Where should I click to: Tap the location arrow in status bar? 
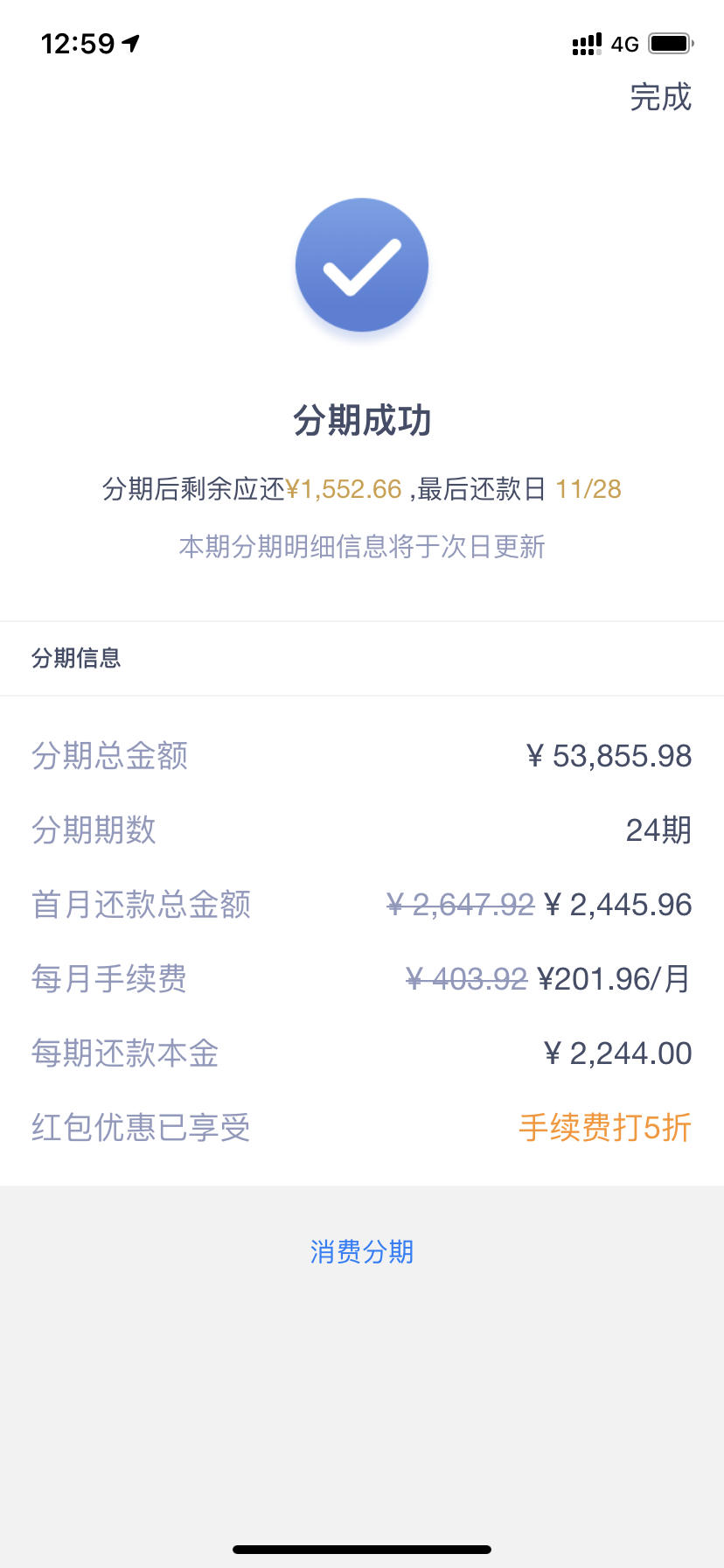click(x=131, y=43)
